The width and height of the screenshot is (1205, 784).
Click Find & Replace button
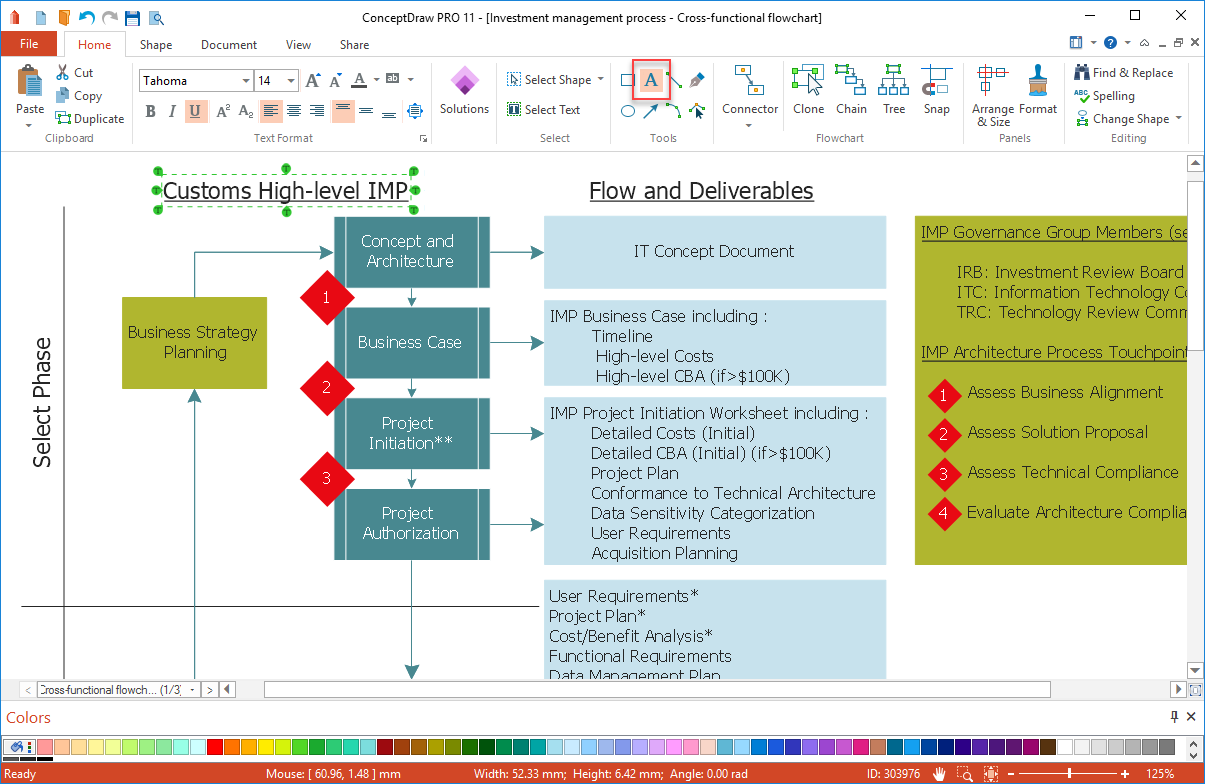pos(1123,73)
